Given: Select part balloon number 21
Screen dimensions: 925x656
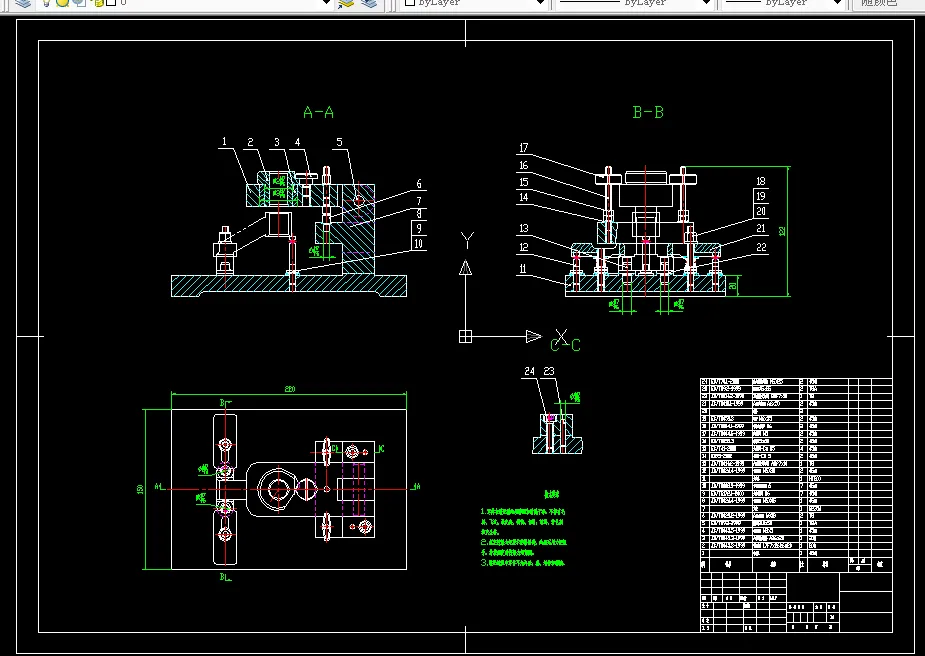Looking at the screenshot, I should pos(761,228).
